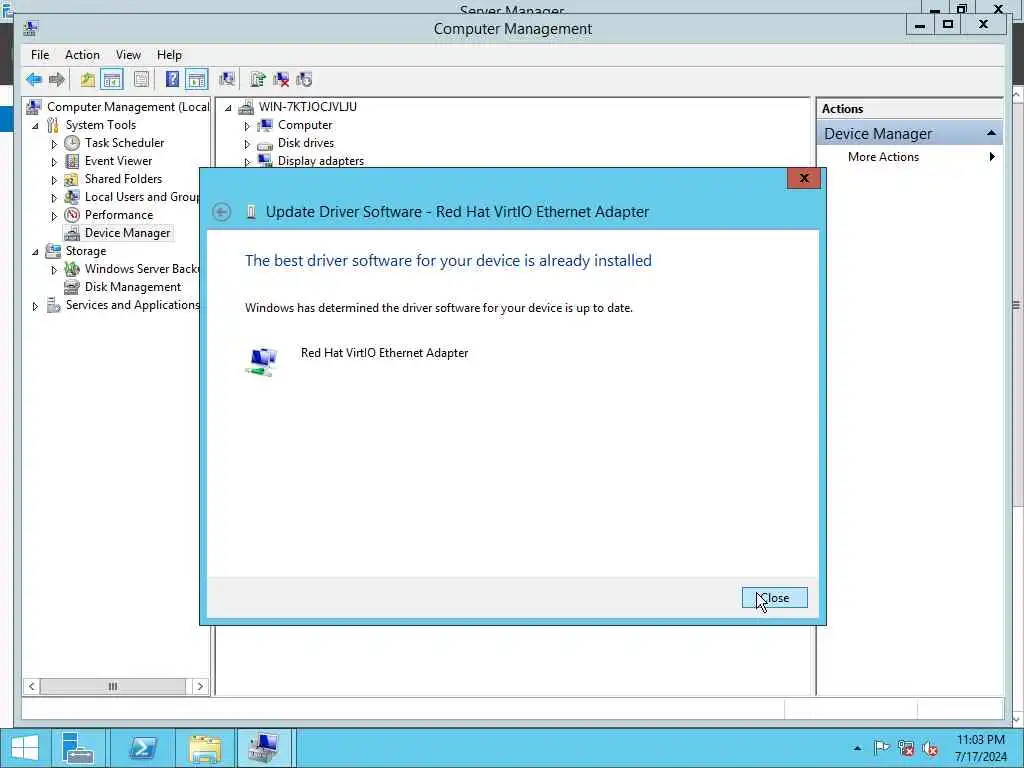Open the Action menu
The width and height of the screenshot is (1024, 768).
pos(82,55)
